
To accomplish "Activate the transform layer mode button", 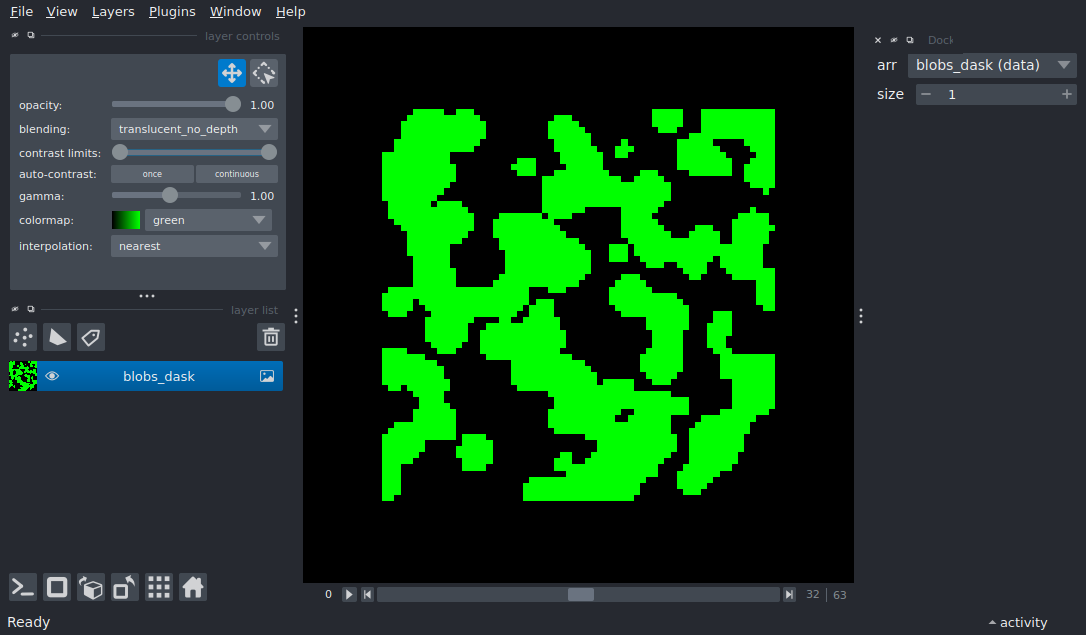I will click(264, 73).
